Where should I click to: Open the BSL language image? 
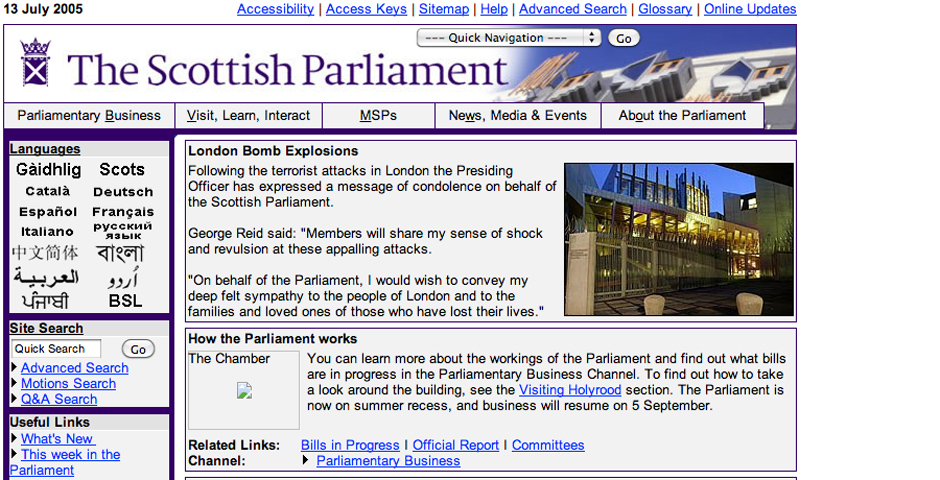pyautogui.click(x=125, y=301)
